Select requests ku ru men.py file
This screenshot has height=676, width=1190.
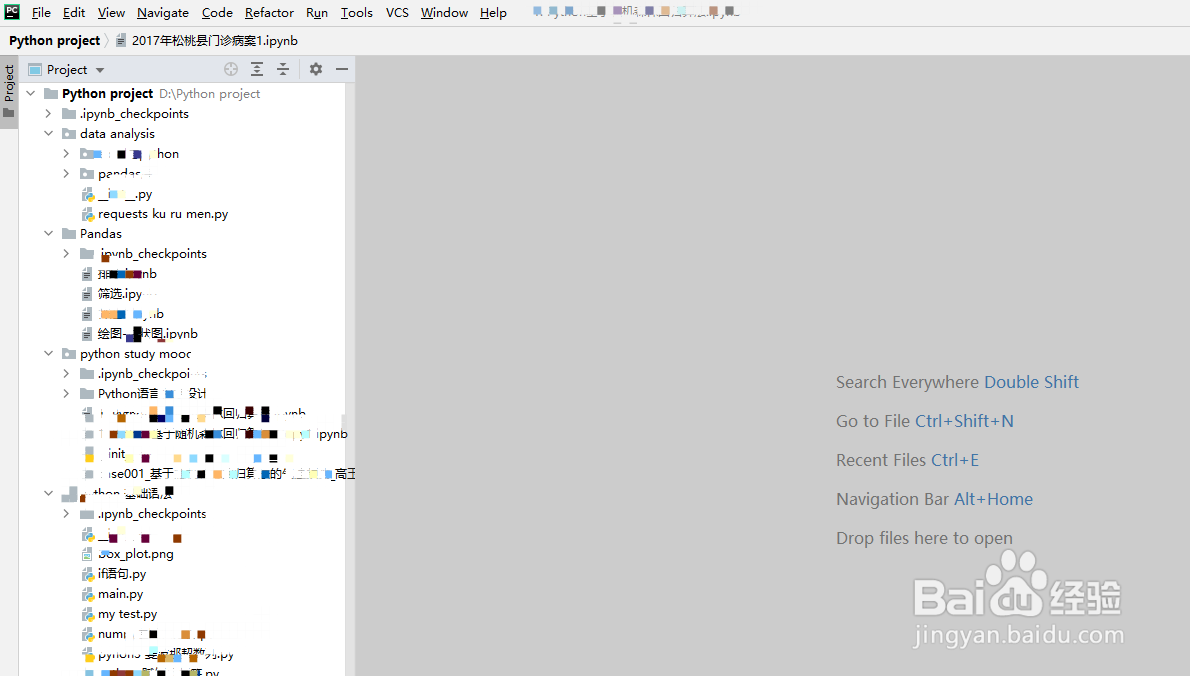(162, 214)
